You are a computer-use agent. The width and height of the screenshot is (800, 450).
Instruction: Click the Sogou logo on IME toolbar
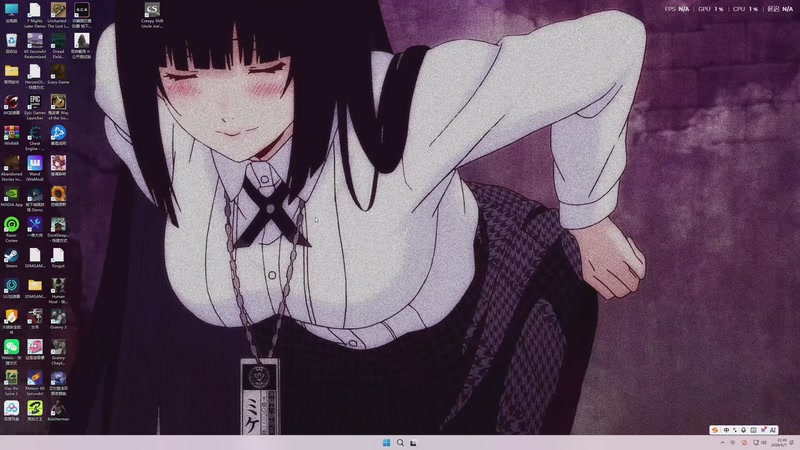pyautogui.click(x=715, y=430)
